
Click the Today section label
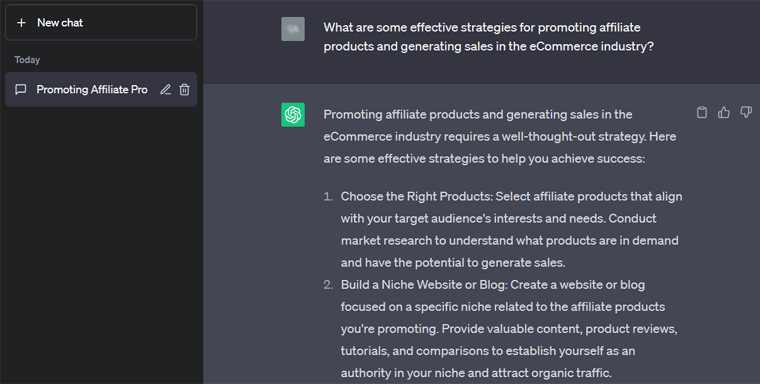click(27, 60)
